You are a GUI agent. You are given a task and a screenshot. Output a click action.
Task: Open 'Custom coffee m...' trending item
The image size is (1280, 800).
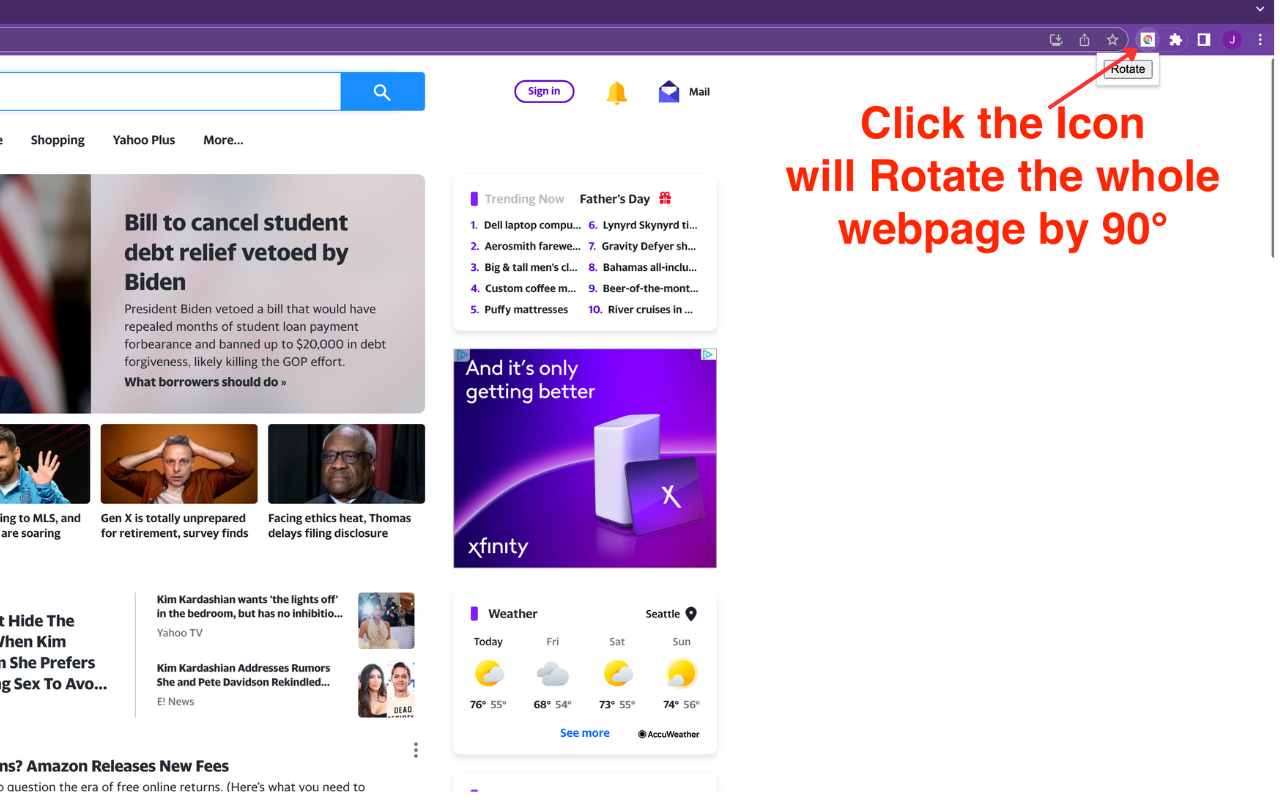530,288
